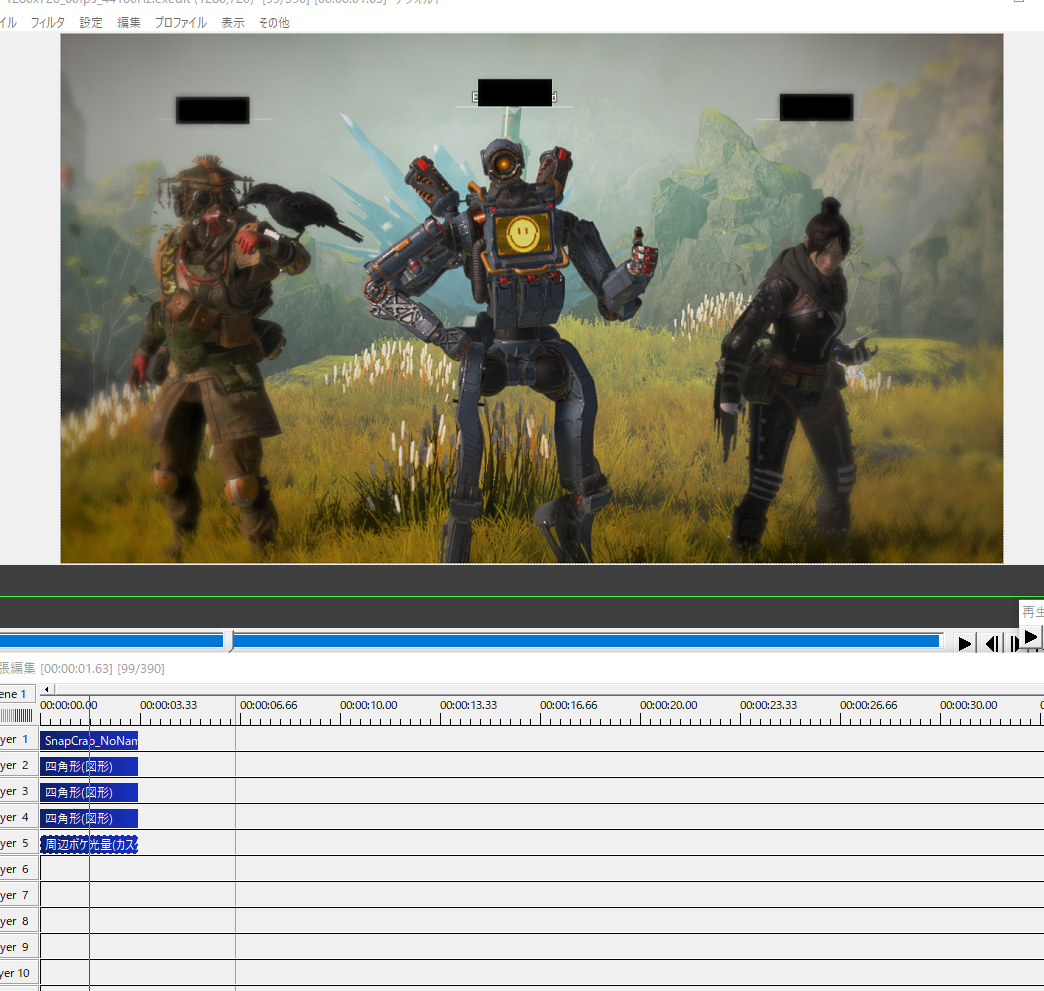Click the black rectangle above the center robot
The width and height of the screenshot is (1044, 991).
coord(515,93)
